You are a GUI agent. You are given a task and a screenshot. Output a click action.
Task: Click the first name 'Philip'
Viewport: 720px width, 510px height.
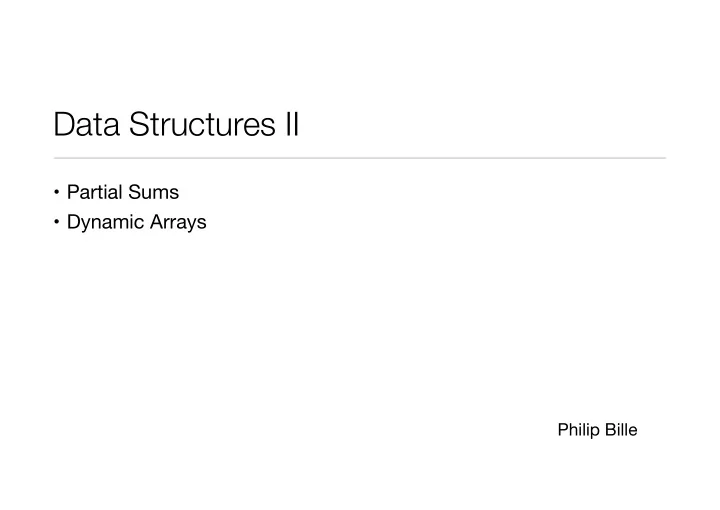[x=579, y=430]
